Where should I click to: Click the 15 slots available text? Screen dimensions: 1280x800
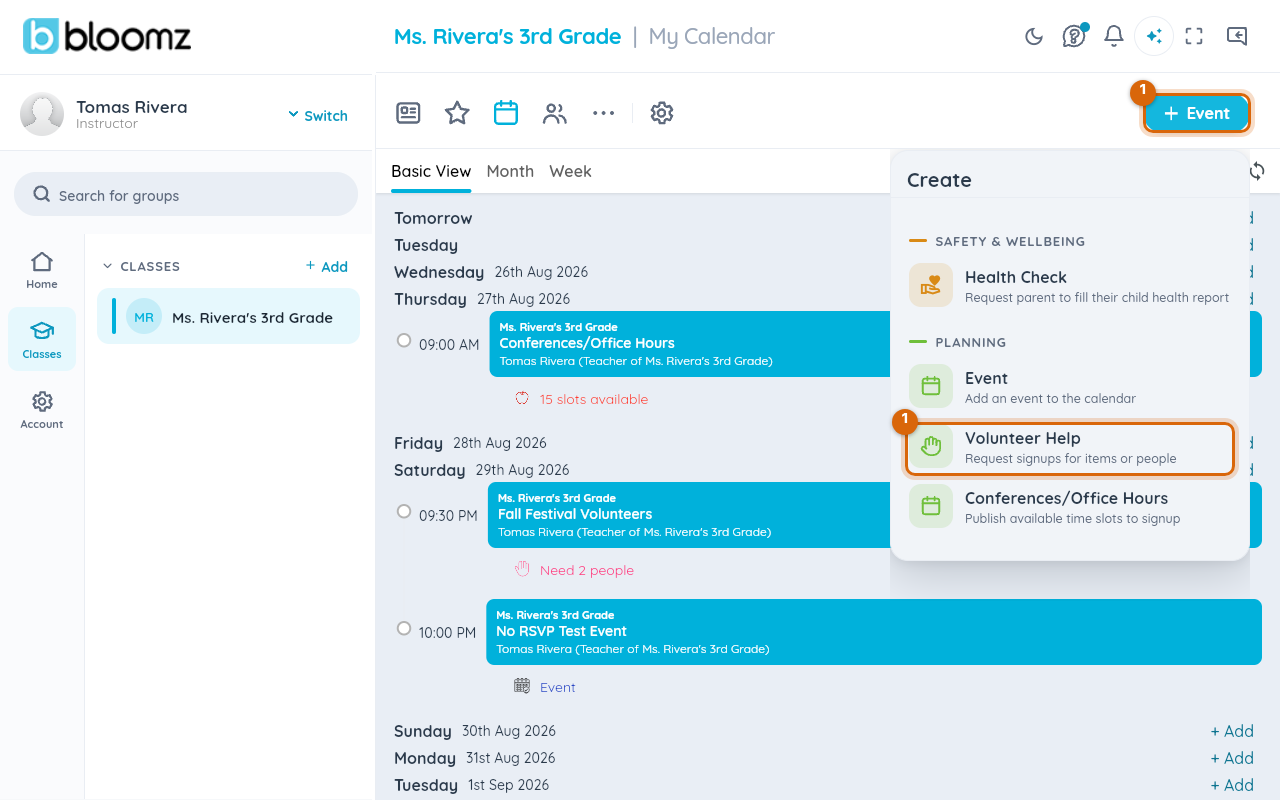pos(594,399)
